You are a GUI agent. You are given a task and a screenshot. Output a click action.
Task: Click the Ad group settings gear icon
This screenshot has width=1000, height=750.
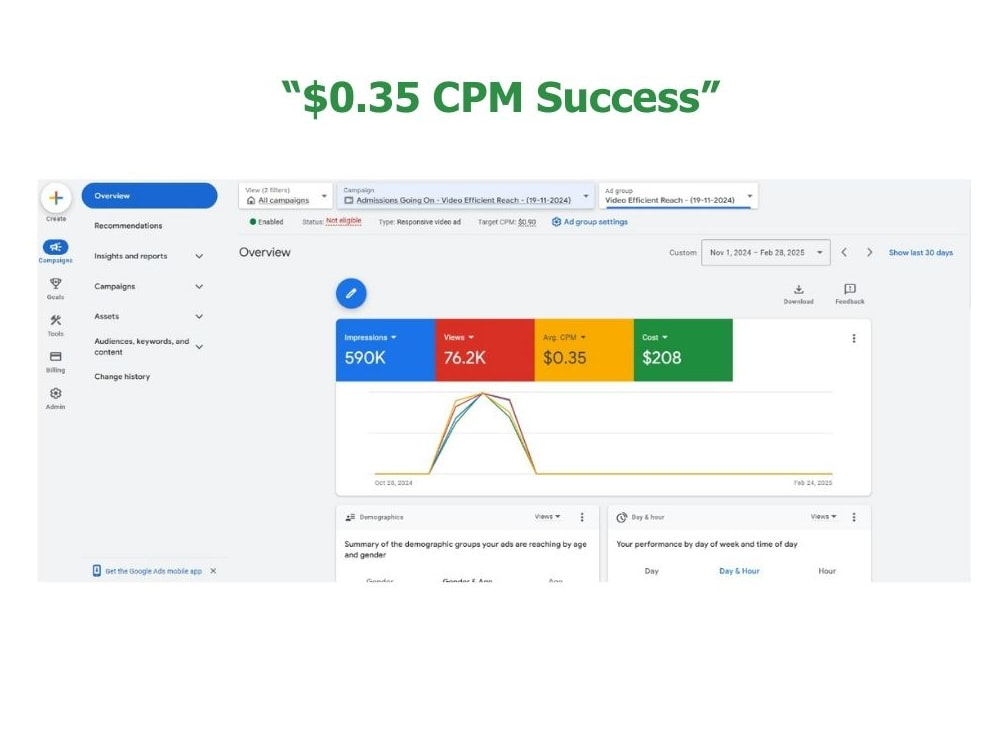point(556,222)
